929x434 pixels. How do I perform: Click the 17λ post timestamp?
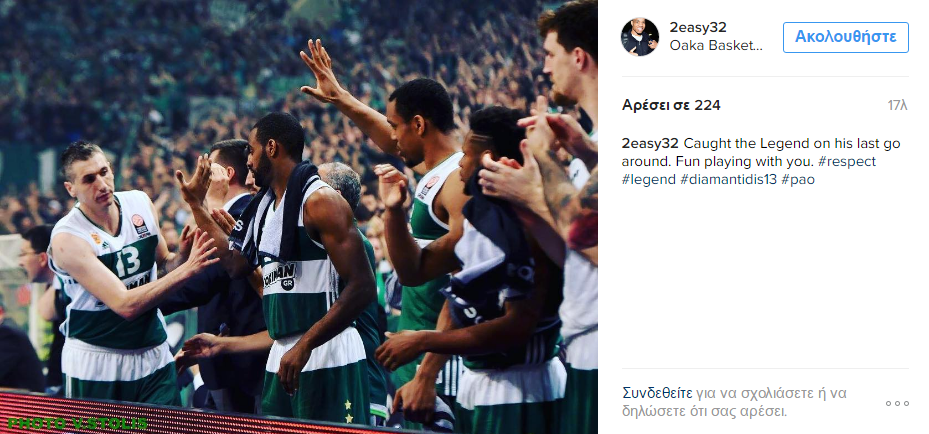[898, 105]
